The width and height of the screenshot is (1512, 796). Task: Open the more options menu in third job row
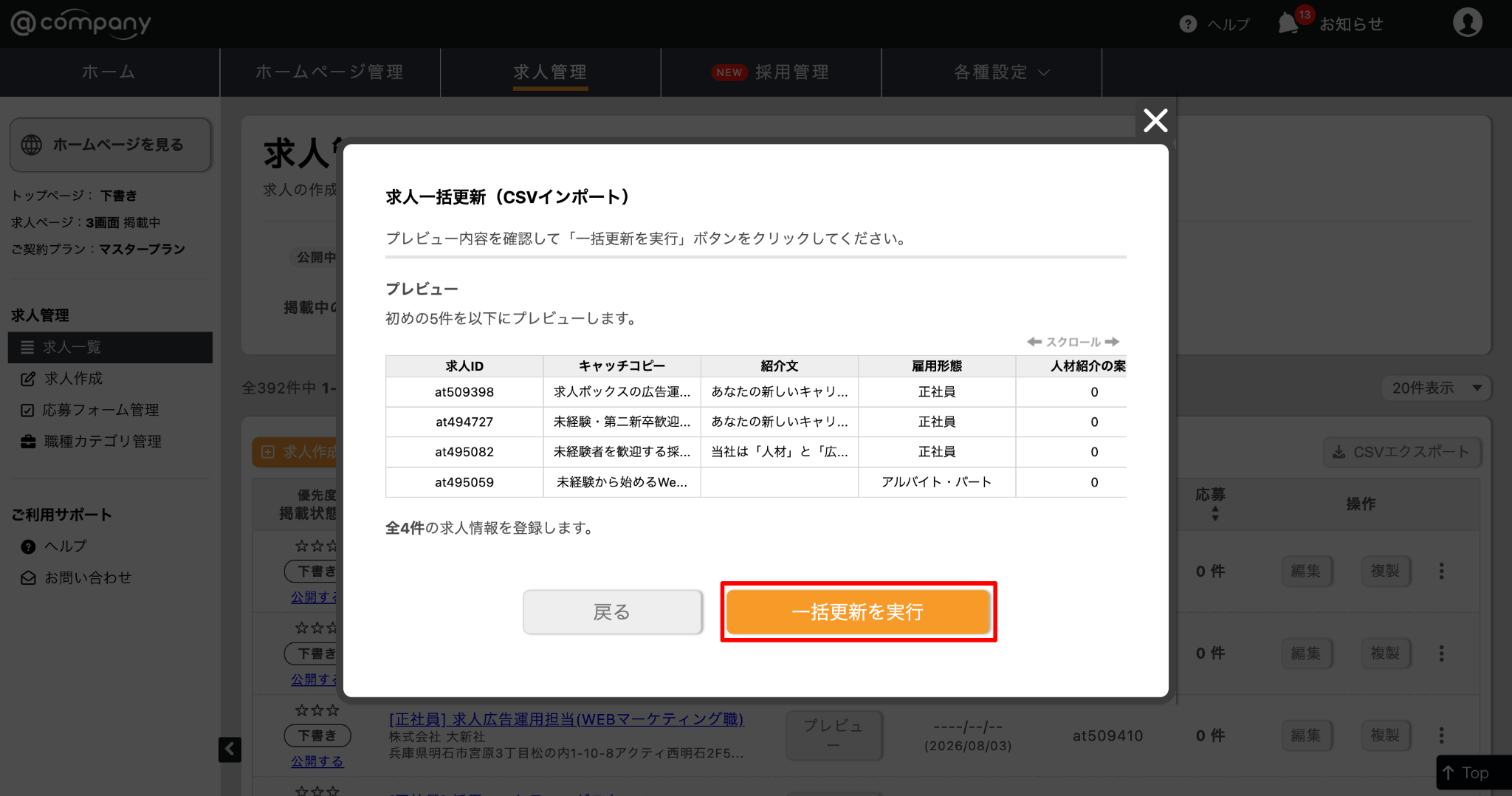(x=1441, y=735)
